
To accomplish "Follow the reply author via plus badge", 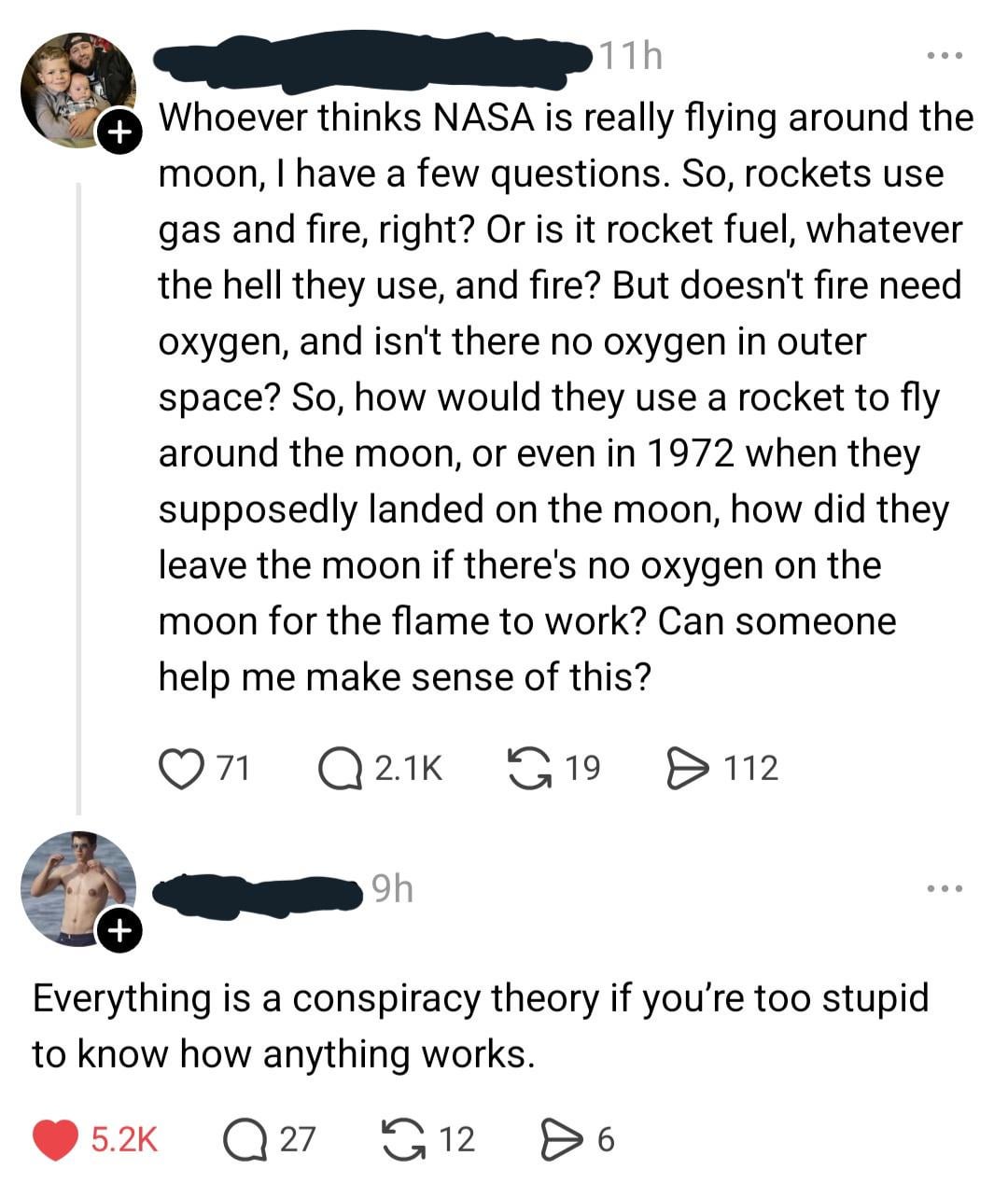I will click(x=118, y=930).
